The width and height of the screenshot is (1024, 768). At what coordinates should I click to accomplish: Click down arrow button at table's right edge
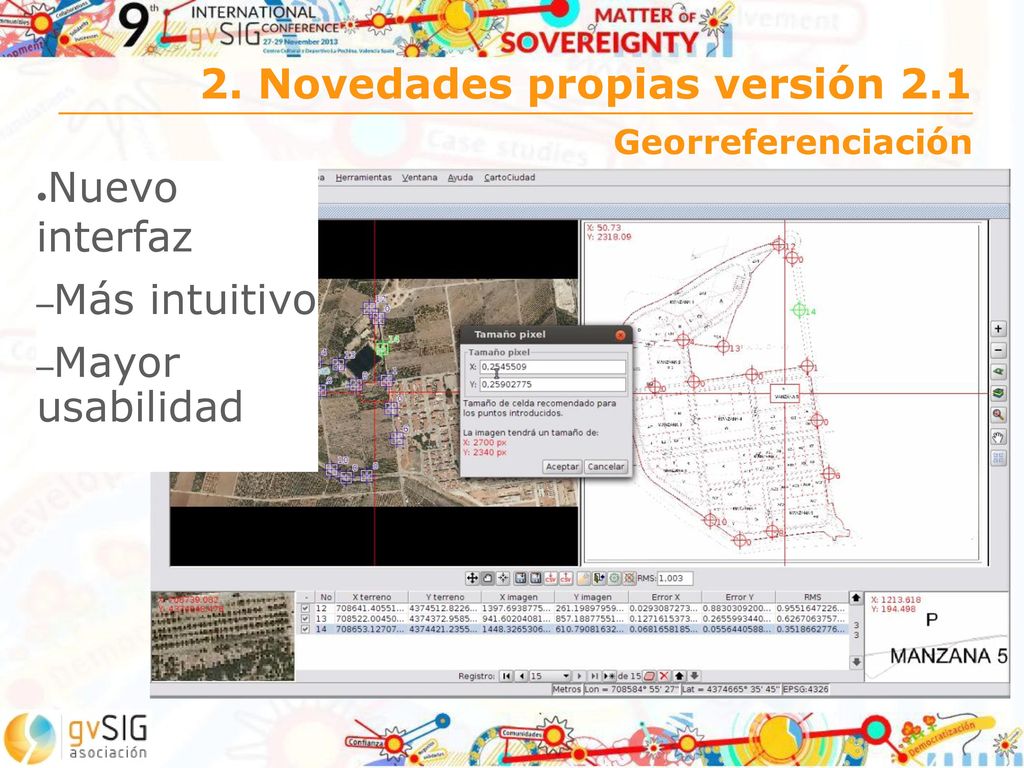[856, 662]
